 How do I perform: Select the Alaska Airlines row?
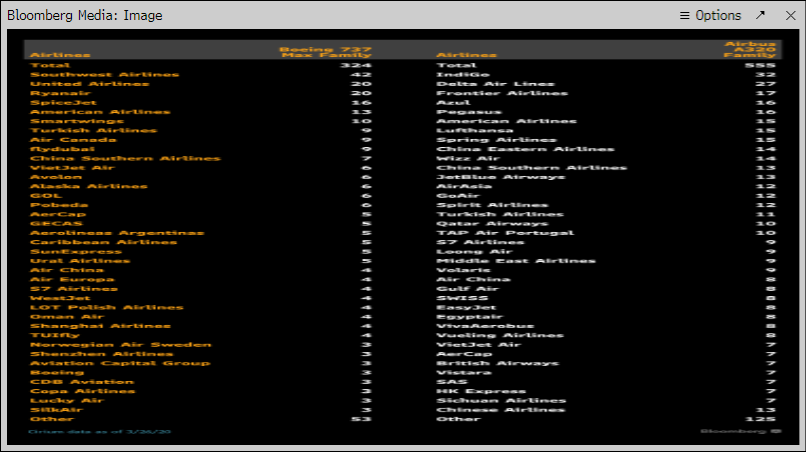pyautogui.click(x=200, y=186)
